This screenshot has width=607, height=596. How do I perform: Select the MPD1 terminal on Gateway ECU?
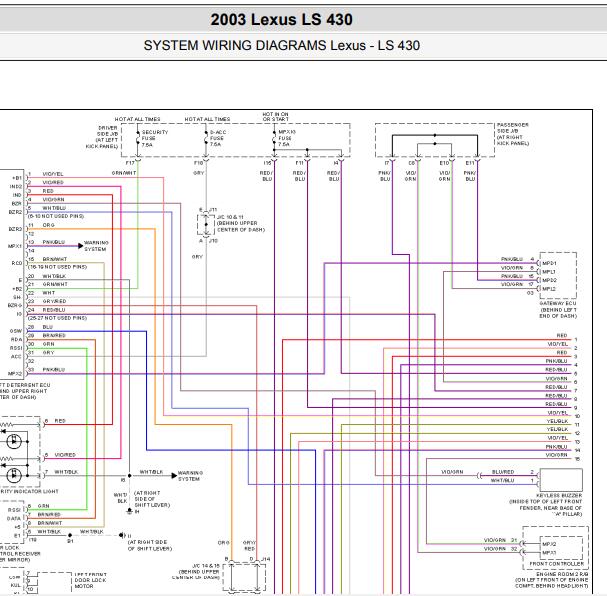pyautogui.click(x=549, y=263)
